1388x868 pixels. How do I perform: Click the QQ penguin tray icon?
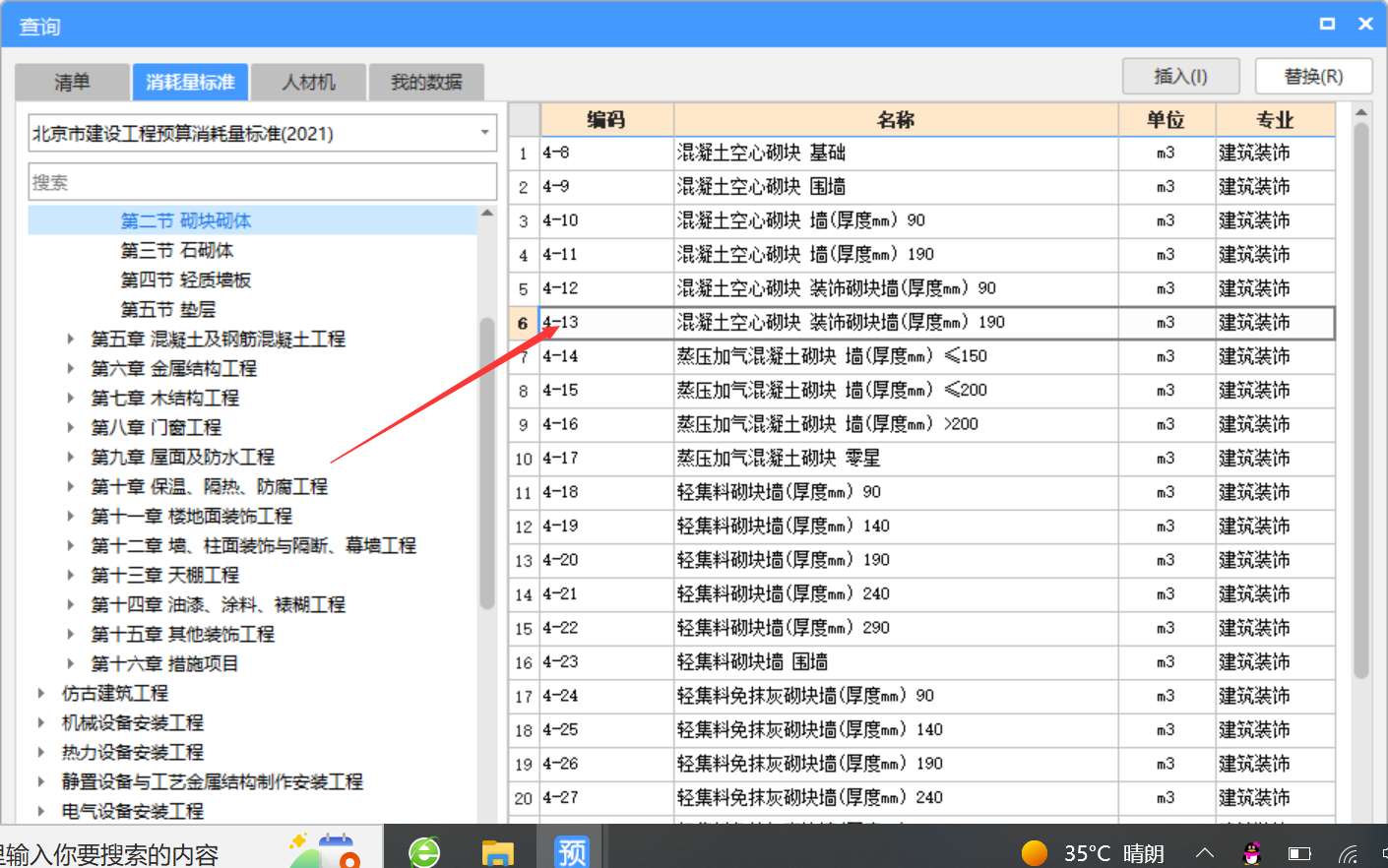1251,853
